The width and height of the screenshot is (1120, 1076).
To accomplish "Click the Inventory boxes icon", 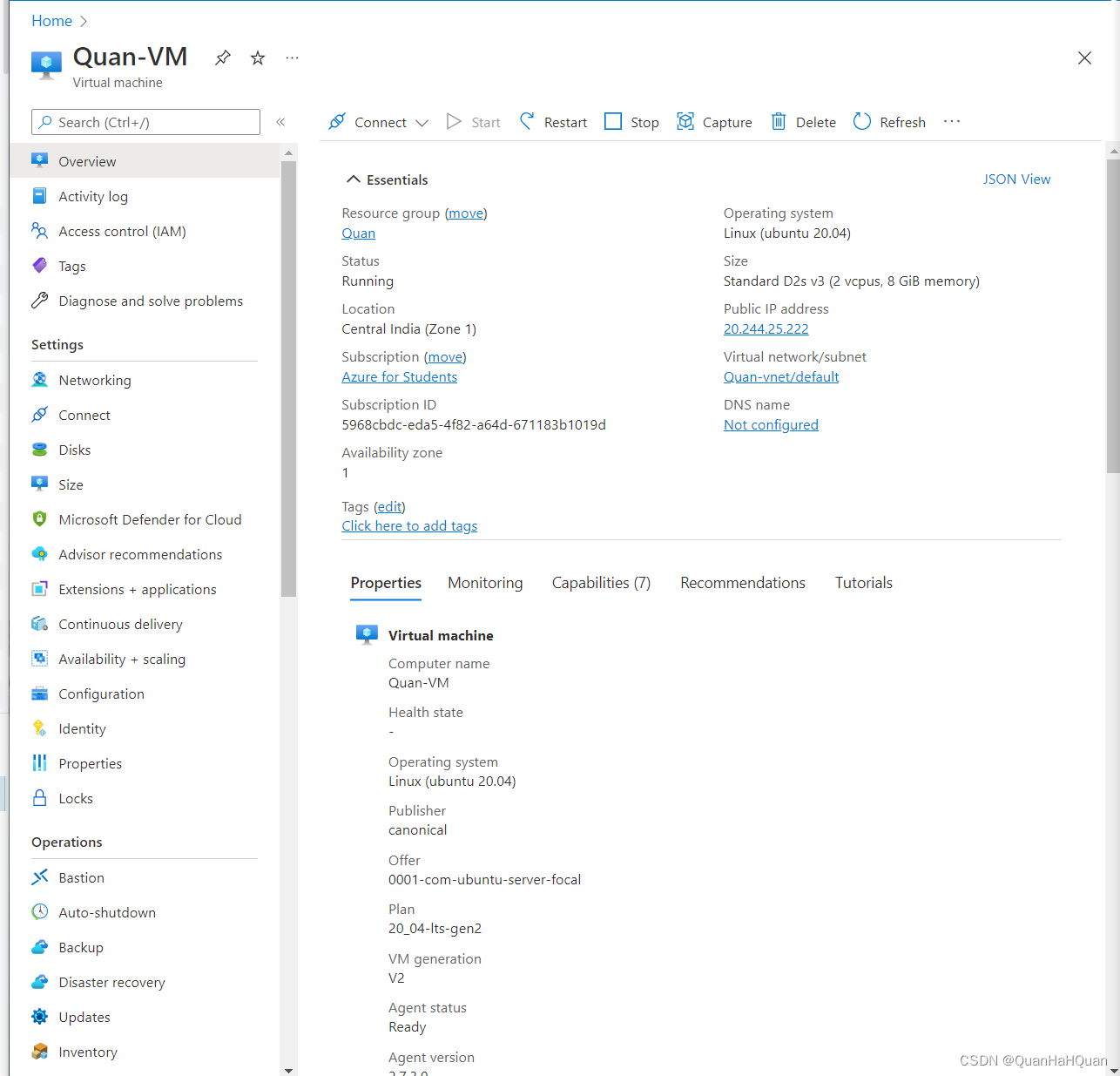I will [x=39, y=1052].
